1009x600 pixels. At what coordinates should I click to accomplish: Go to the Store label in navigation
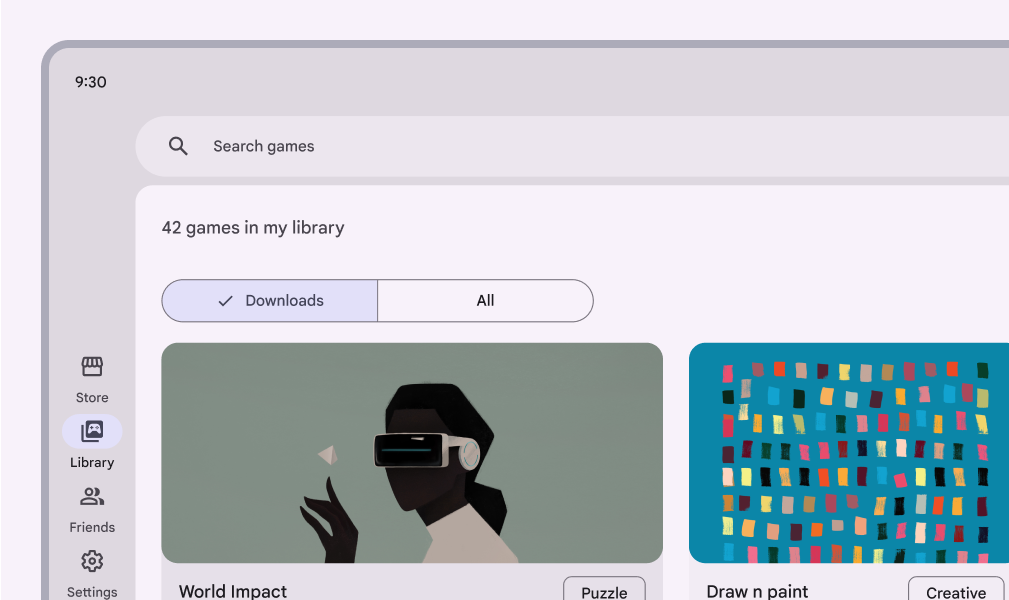point(92,398)
